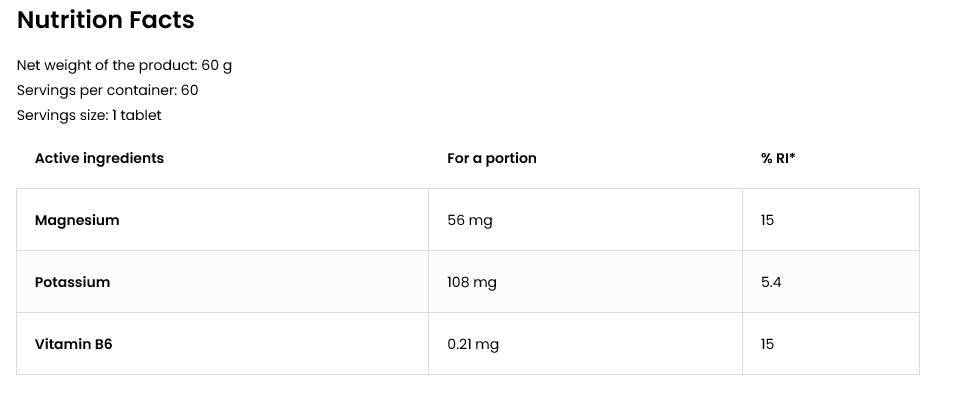Screen dimensions: 958x397
Task: Click the 108 mg potassium value
Action: pyautogui.click(x=472, y=282)
